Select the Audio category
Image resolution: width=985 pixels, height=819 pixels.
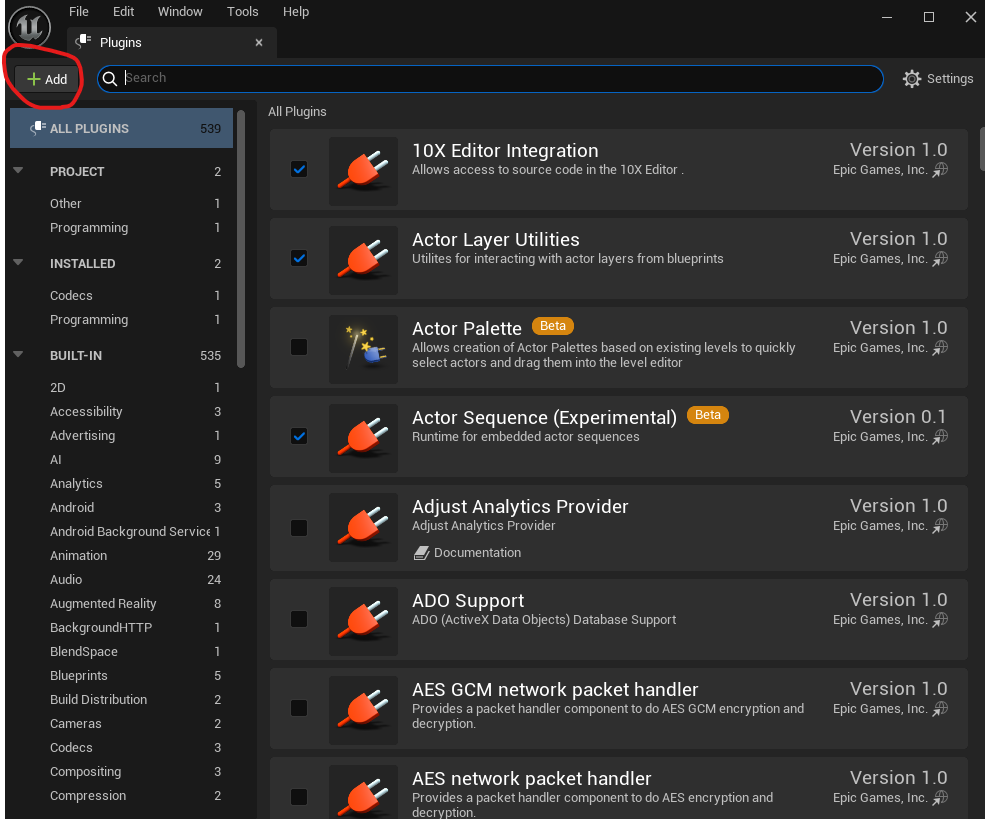point(66,579)
